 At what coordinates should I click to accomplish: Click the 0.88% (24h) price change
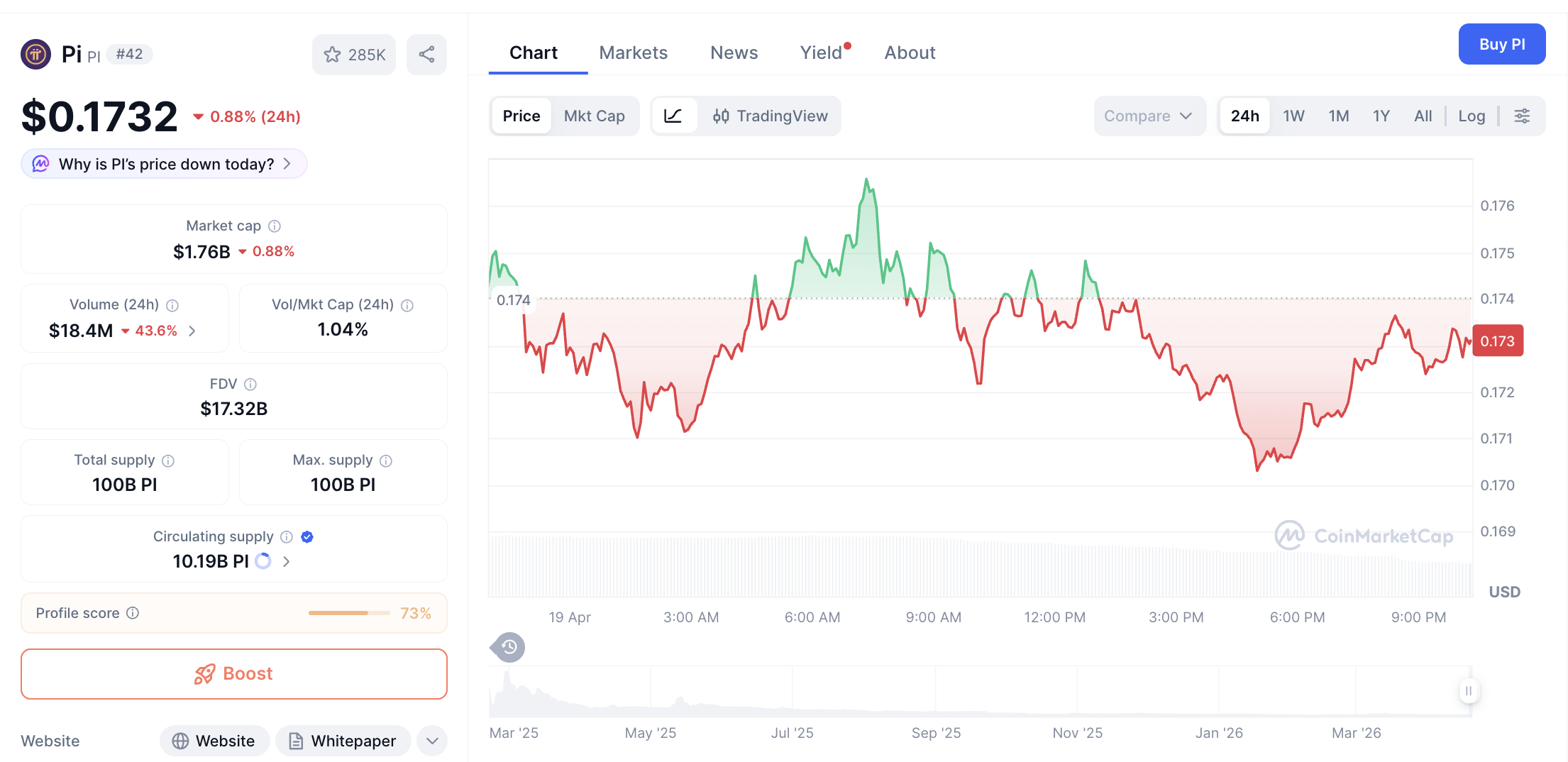click(x=247, y=116)
